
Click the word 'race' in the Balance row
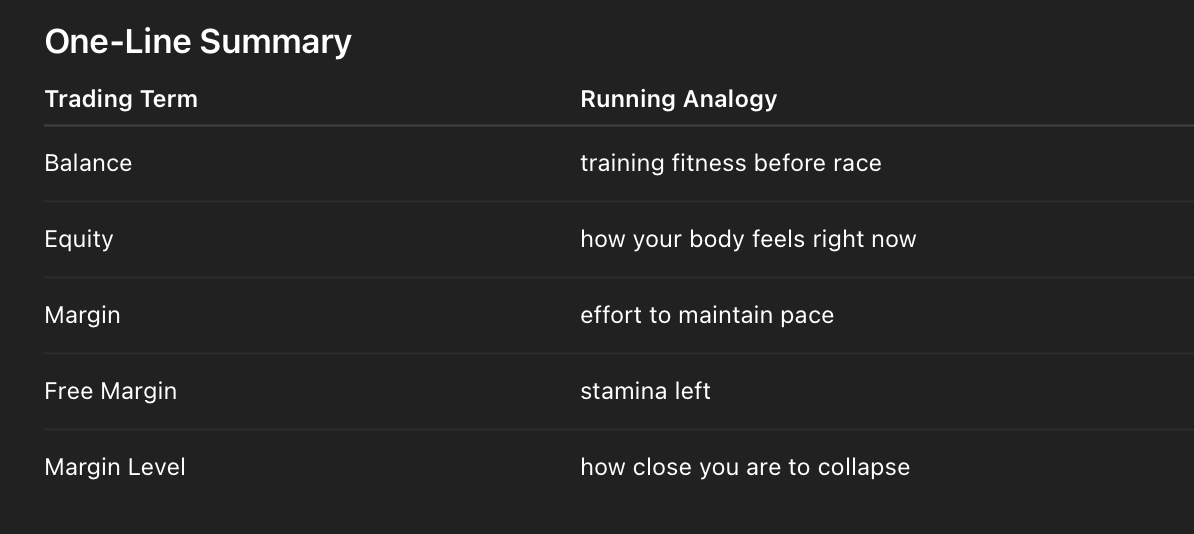pos(859,163)
